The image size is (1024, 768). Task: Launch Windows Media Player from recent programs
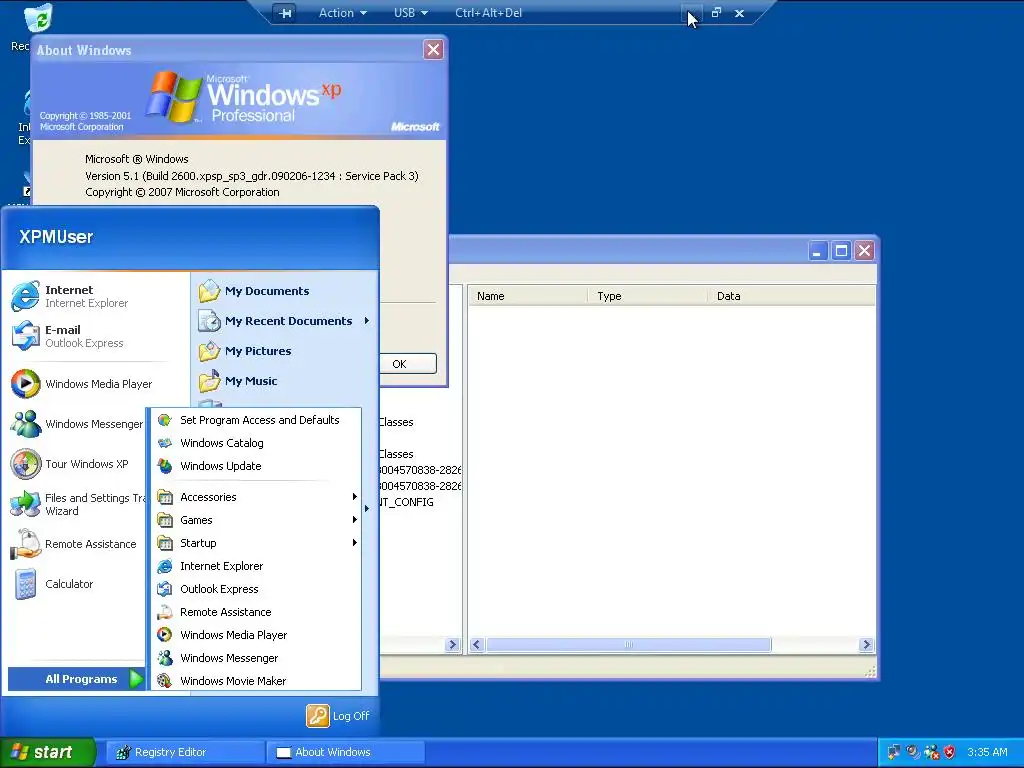(81, 384)
